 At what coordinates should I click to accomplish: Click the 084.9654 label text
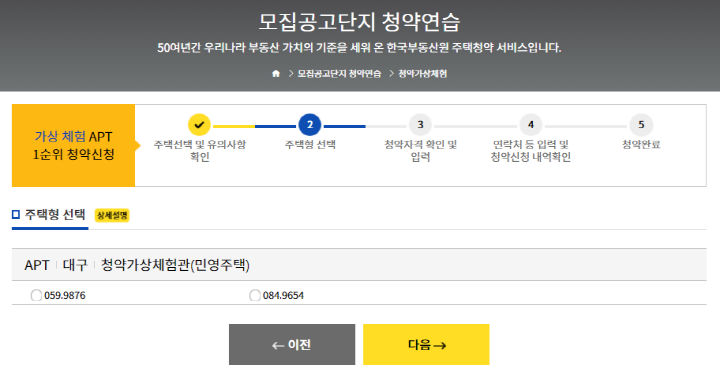point(283,295)
